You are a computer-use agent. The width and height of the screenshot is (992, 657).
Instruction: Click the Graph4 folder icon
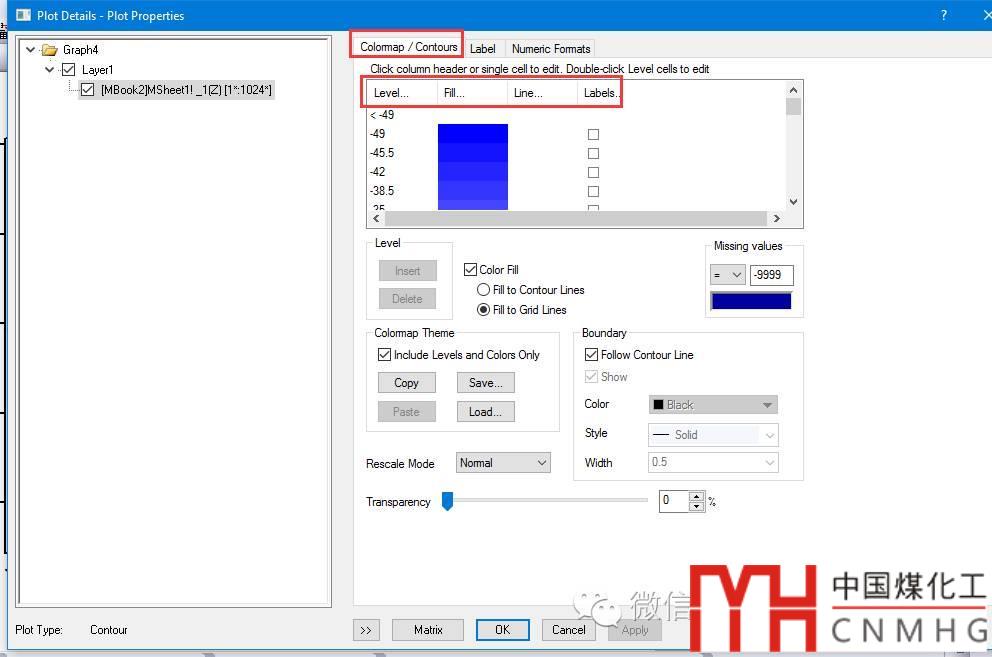tap(49, 49)
